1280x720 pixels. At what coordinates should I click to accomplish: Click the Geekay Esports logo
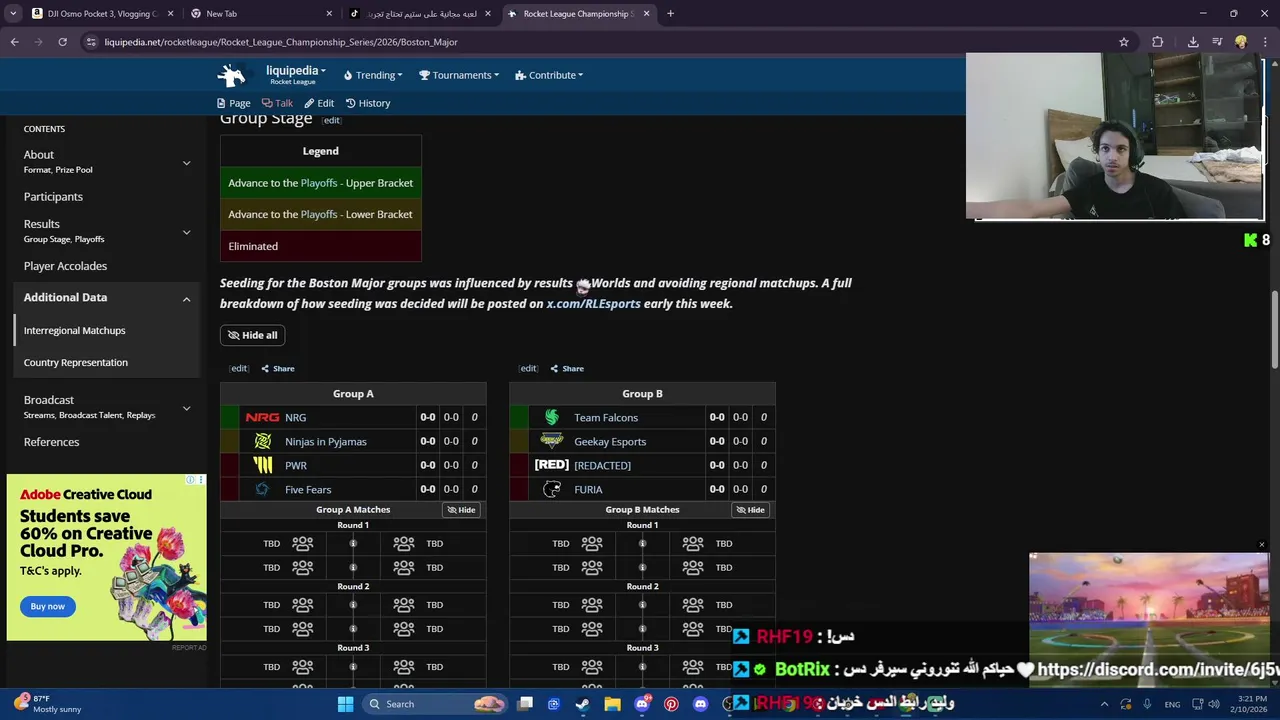coord(551,441)
